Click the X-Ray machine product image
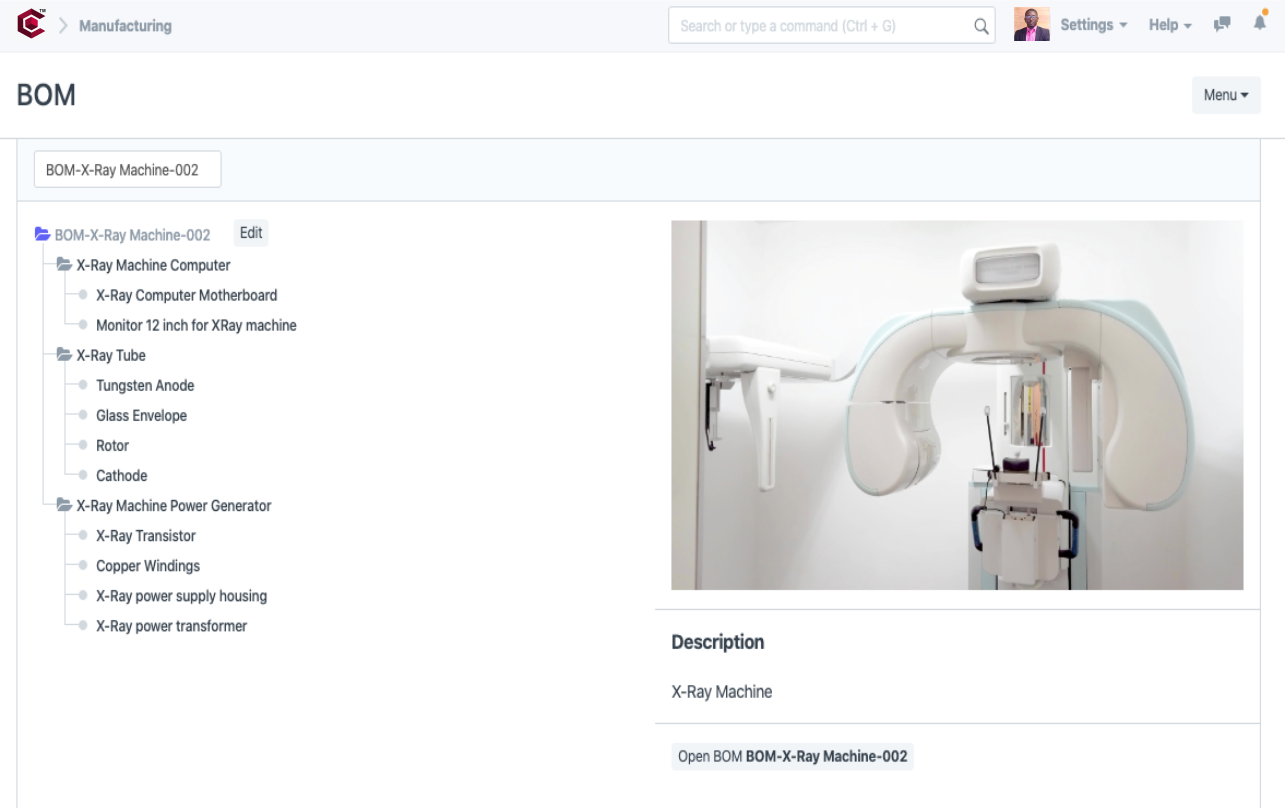The image size is (1285, 808). pyautogui.click(x=957, y=405)
